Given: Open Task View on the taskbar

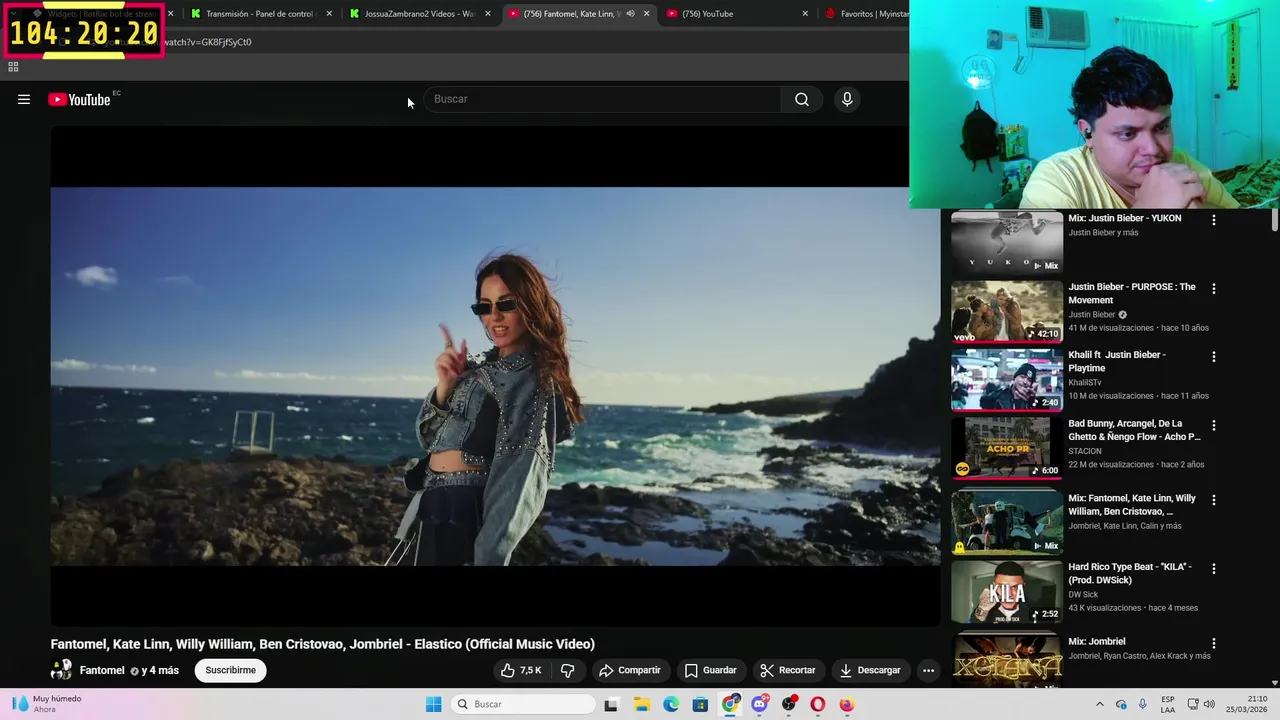Looking at the screenshot, I should (611, 704).
